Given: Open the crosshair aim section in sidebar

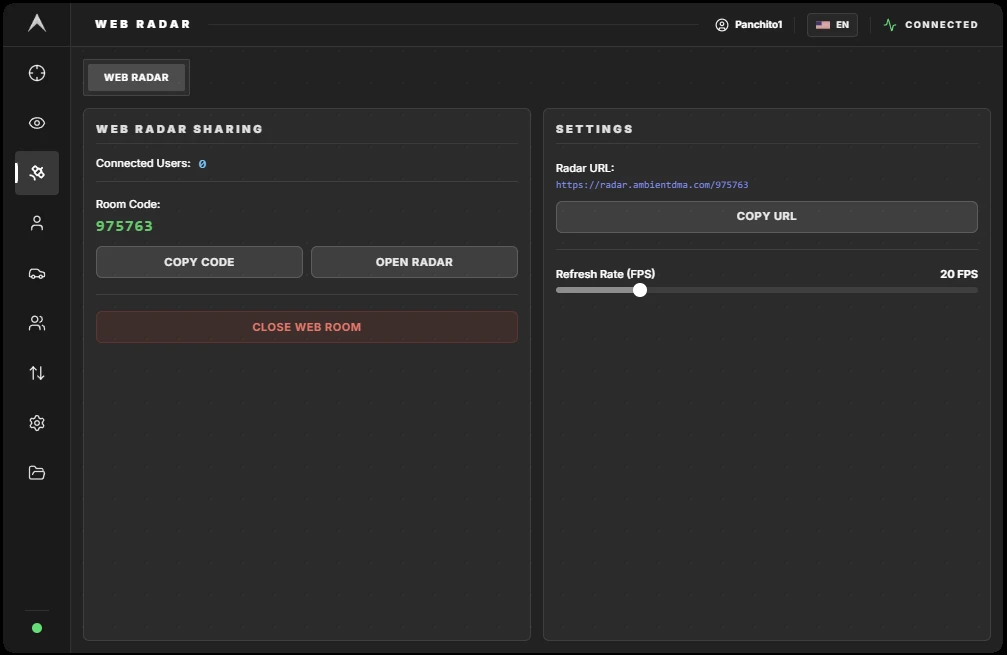Looking at the screenshot, I should pos(37,73).
